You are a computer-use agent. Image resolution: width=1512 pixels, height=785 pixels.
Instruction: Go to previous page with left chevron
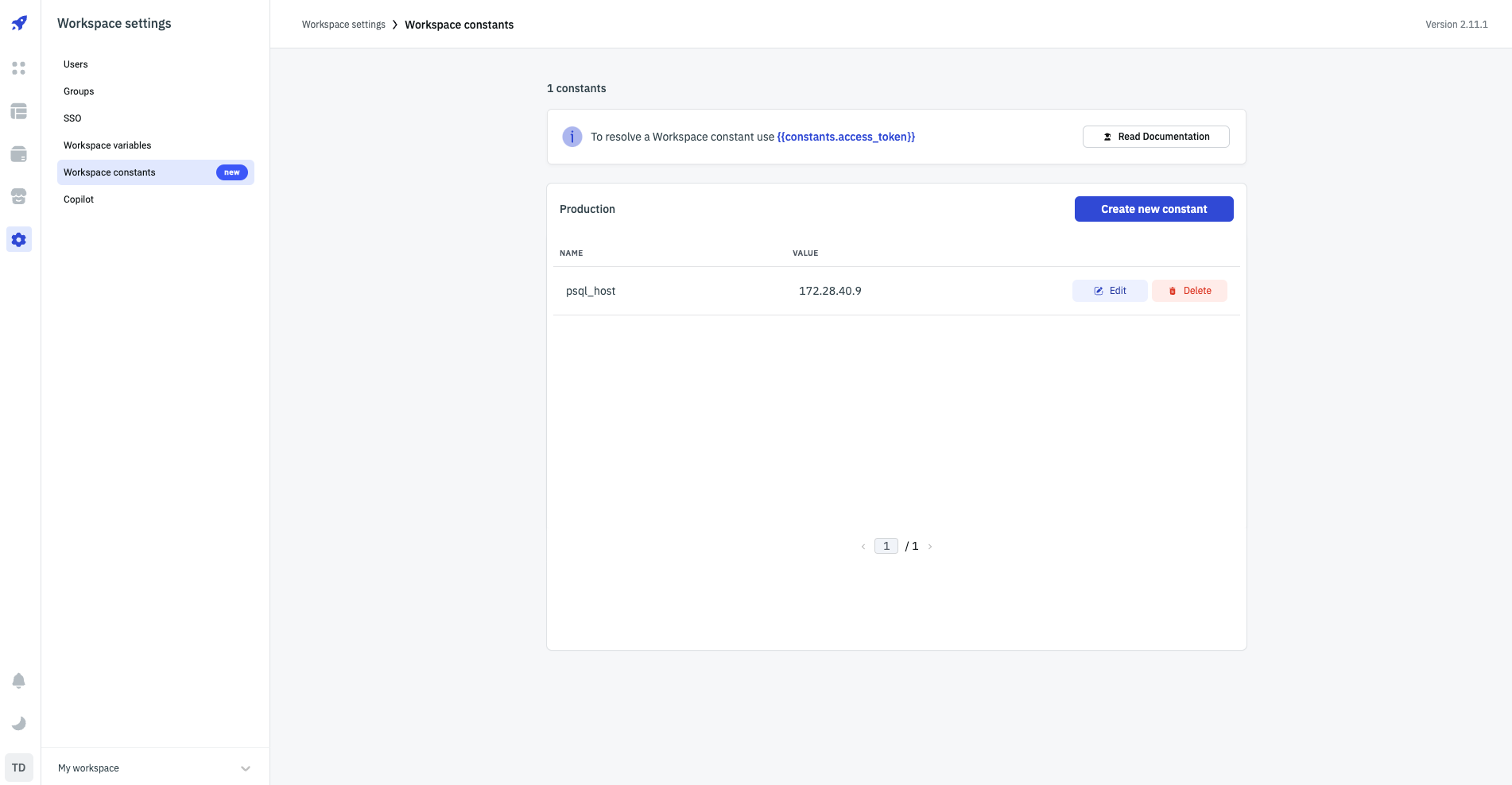[x=863, y=547]
